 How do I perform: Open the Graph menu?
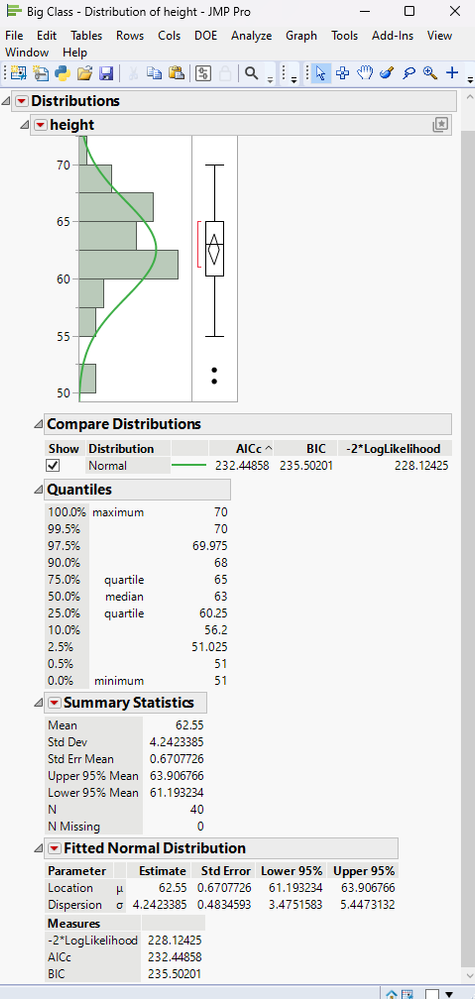[x=301, y=36]
